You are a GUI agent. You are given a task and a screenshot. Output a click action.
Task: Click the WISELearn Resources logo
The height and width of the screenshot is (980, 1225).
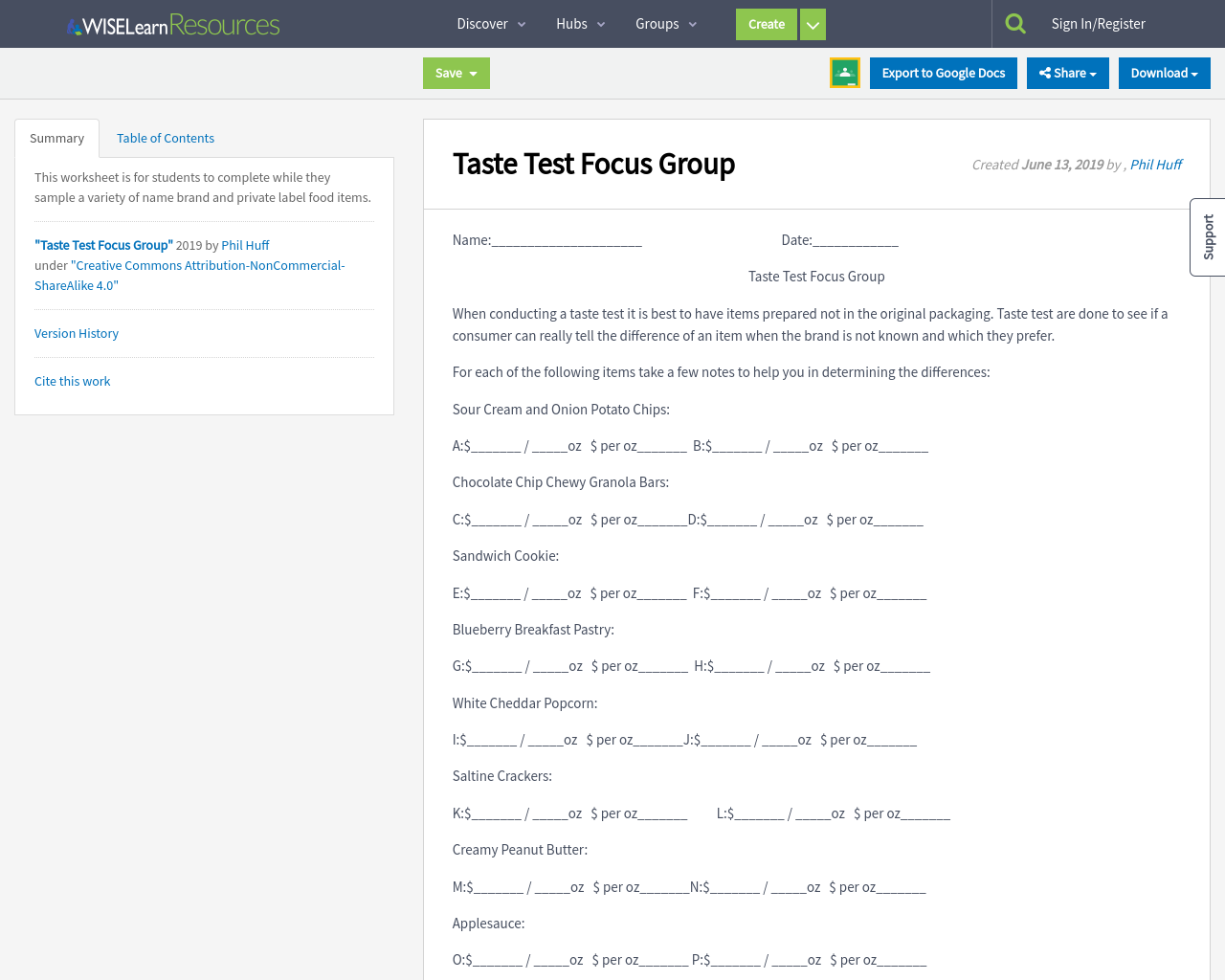[x=172, y=25]
